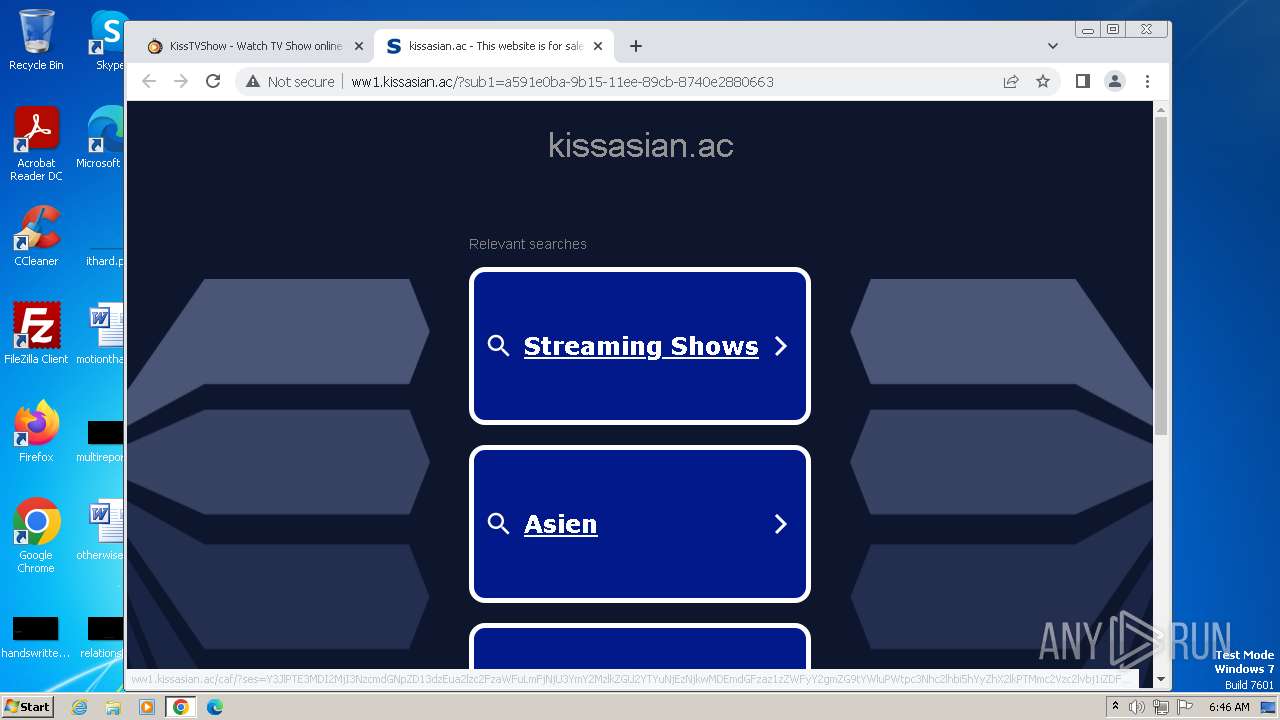Click chevron arrow on Asien card

(x=781, y=524)
